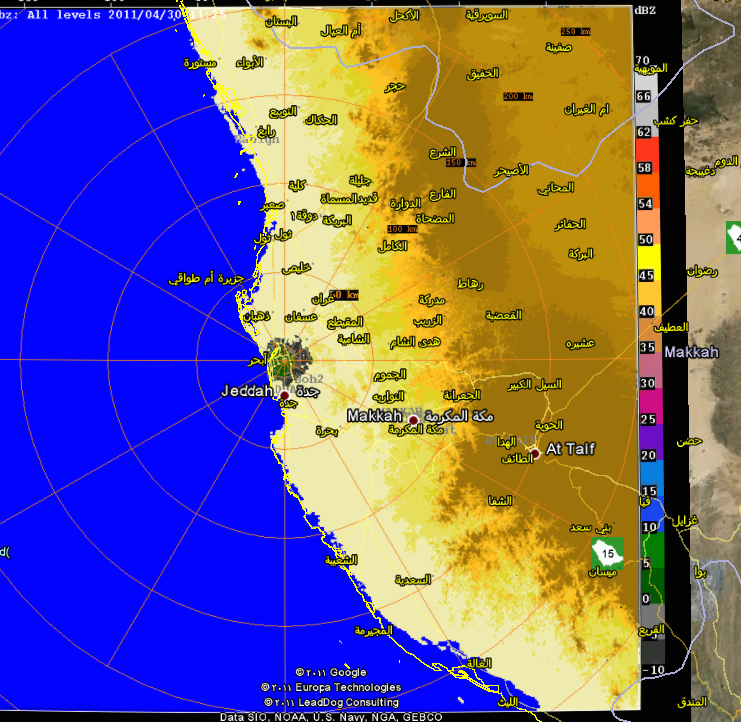The image size is (741, 722).
Task: Click the "الجموم" town label
Action: [x=390, y=375]
